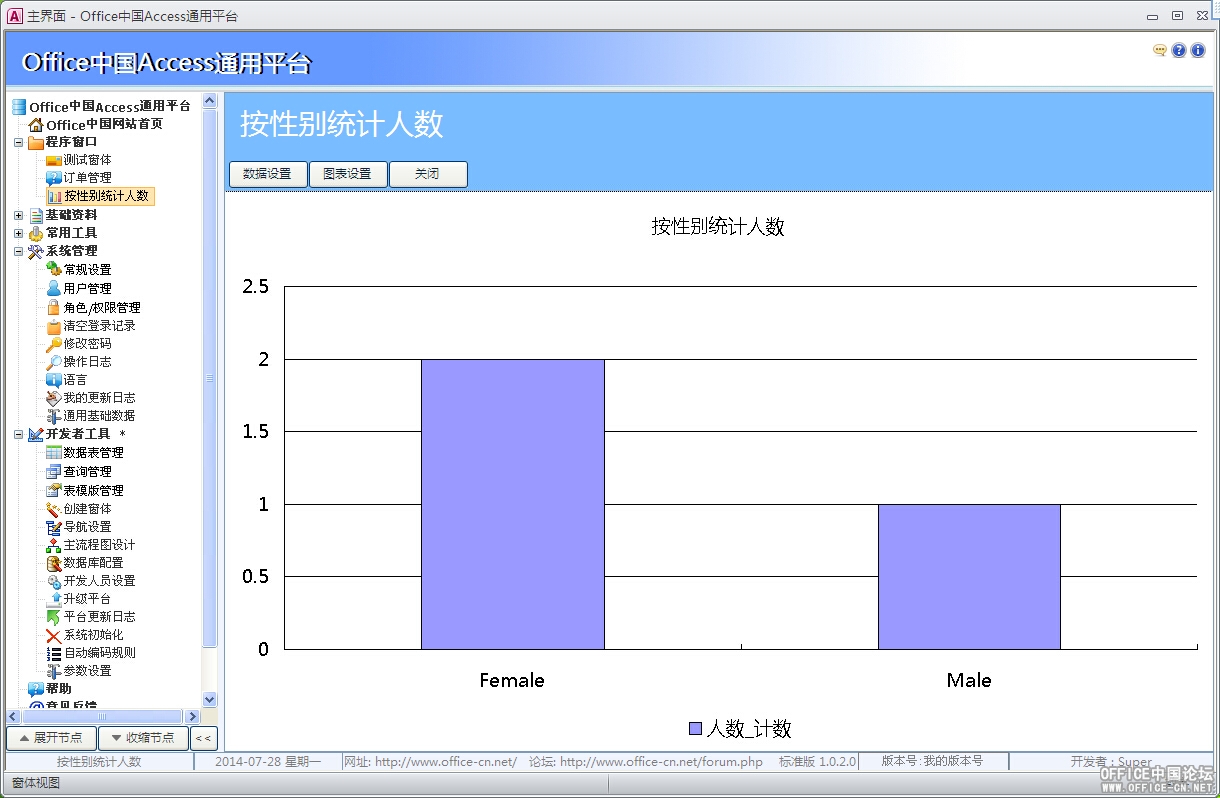Image resolution: width=1220 pixels, height=798 pixels.
Task: Click the 标准版 1.0.2.0 status text
Action: pyautogui.click(x=817, y=762)
